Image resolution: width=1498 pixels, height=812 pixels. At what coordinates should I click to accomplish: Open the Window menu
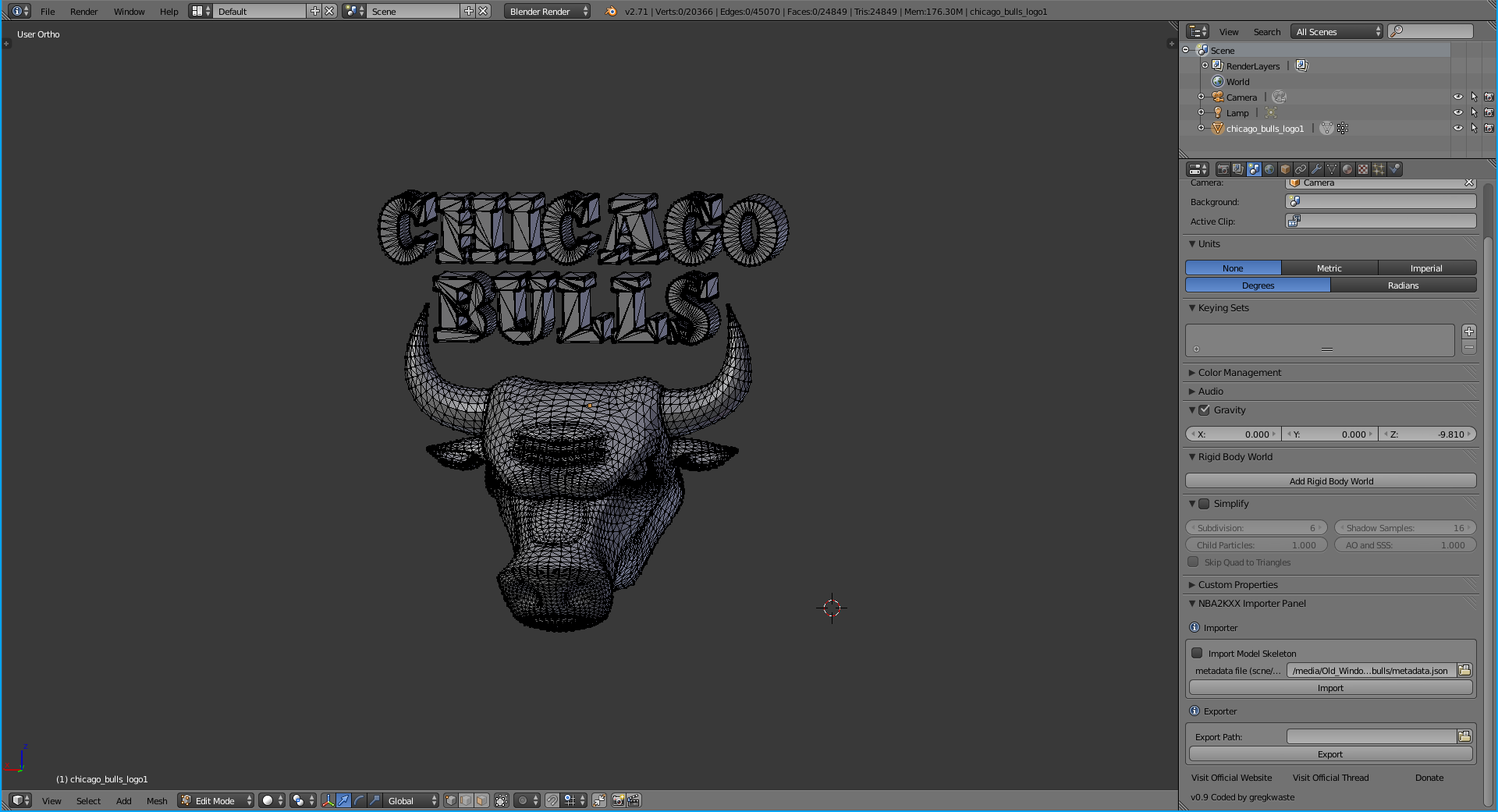[x=129, y=11]
